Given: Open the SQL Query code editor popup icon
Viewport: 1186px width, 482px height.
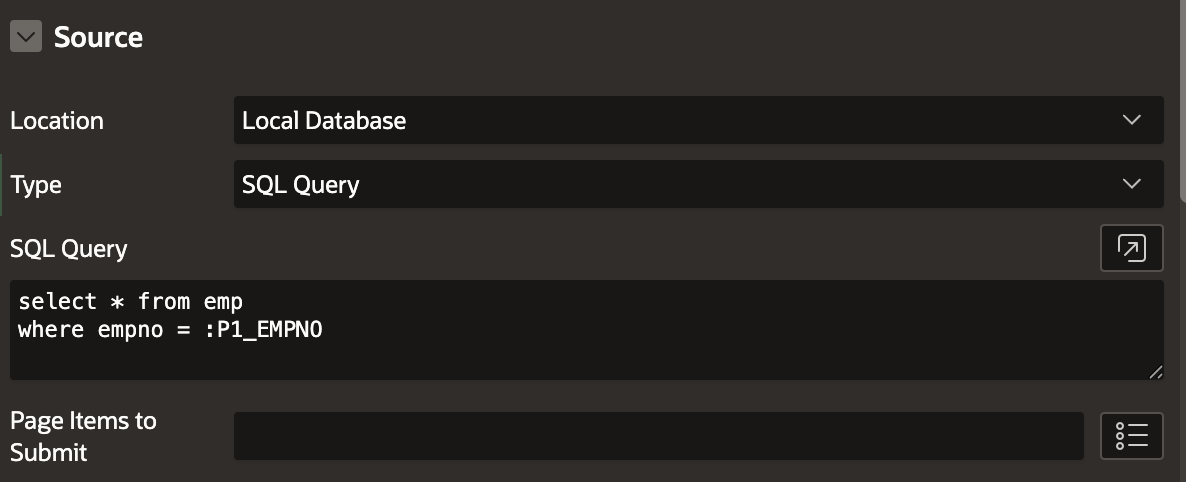Looking at the screenshot, I should tap(1132, 248).
